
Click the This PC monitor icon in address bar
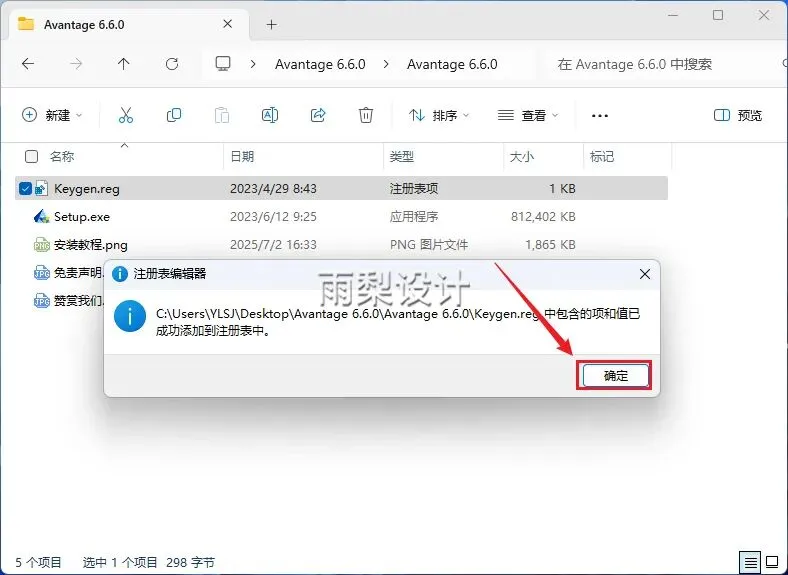pyautogui.click(x=223, y=64)
